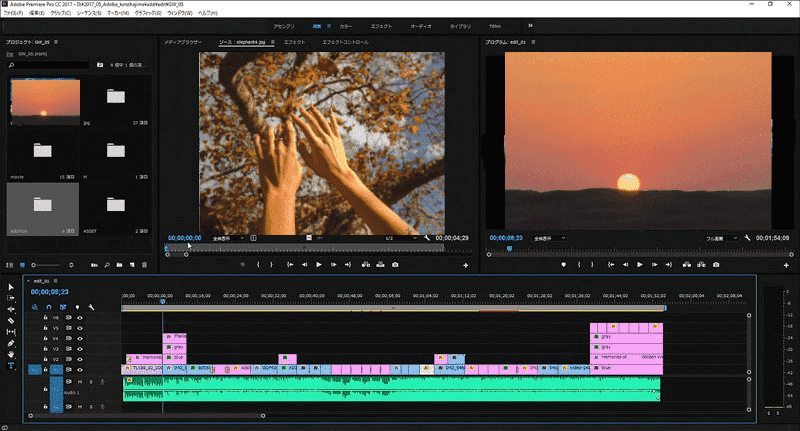The width and height of the screenshot is (800, 431).
Task: Open Program monitor playback resolution dropdown
Action: pyautogui.click(x=720, y=238)
